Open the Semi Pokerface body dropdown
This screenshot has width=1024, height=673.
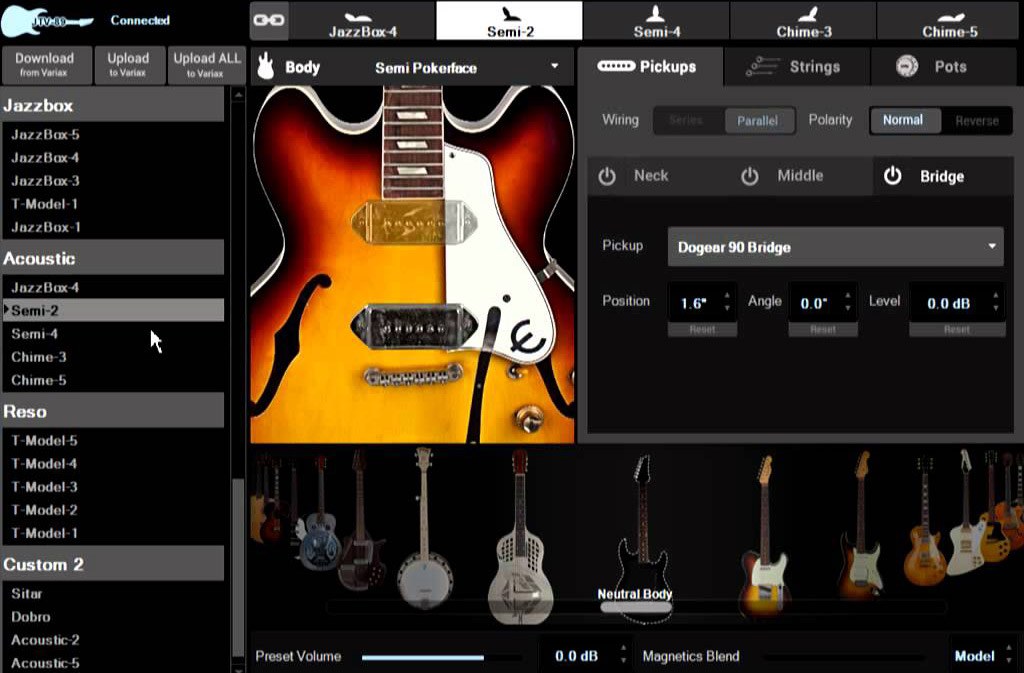(555, 67)
